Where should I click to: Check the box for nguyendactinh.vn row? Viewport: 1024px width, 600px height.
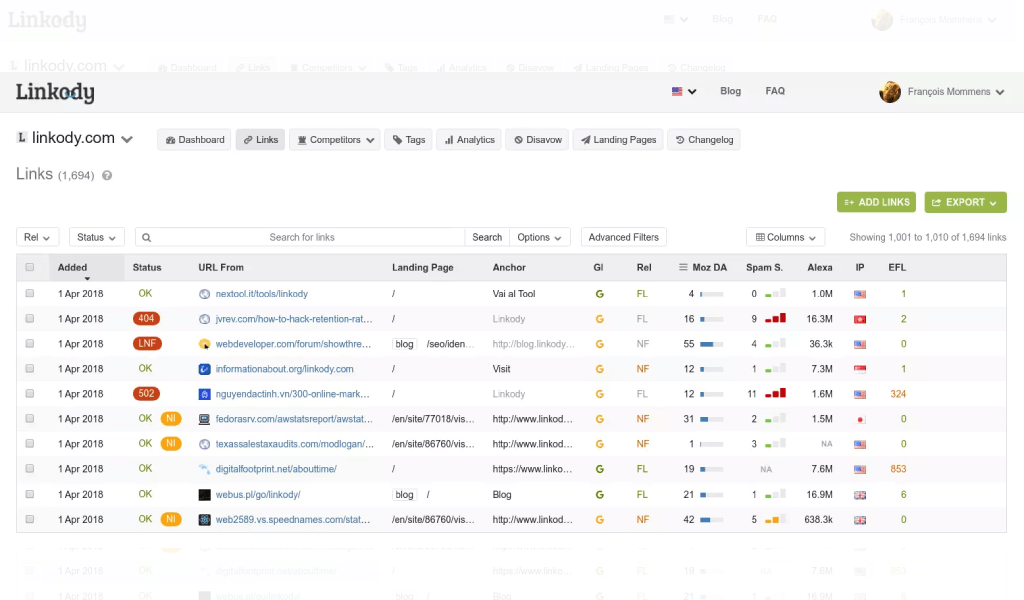point(29,394)
